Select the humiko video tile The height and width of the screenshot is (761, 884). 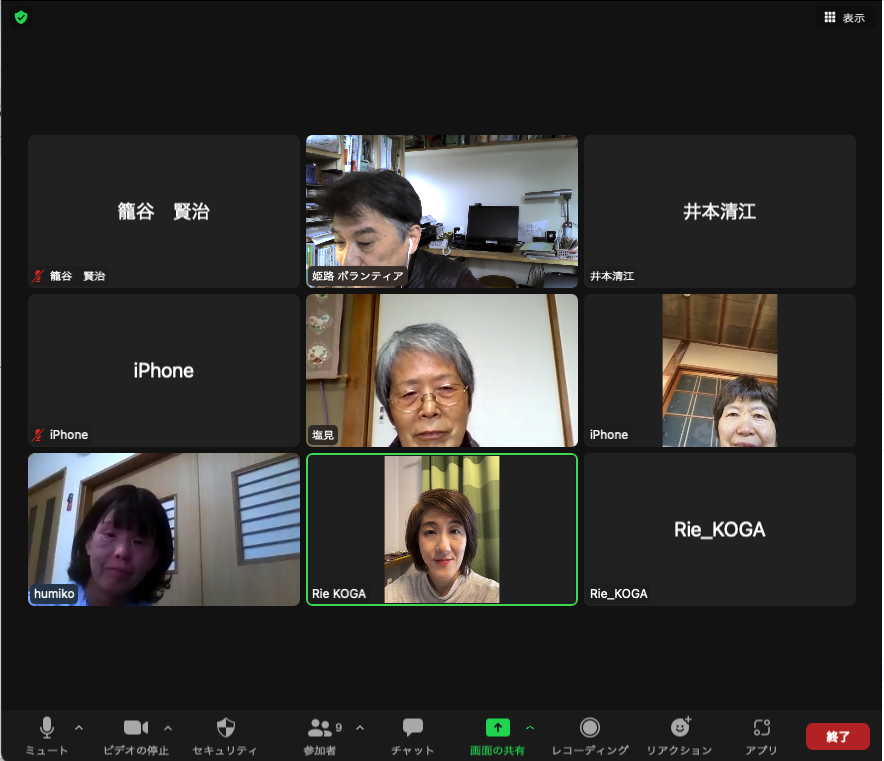[x=164, y=529]
